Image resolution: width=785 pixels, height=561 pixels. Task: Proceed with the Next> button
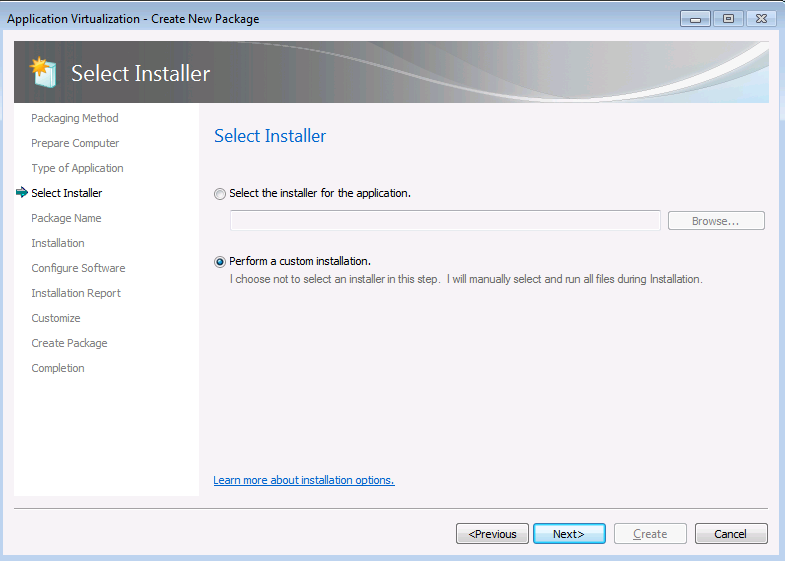pyautogui.click(x=569, y=533)
